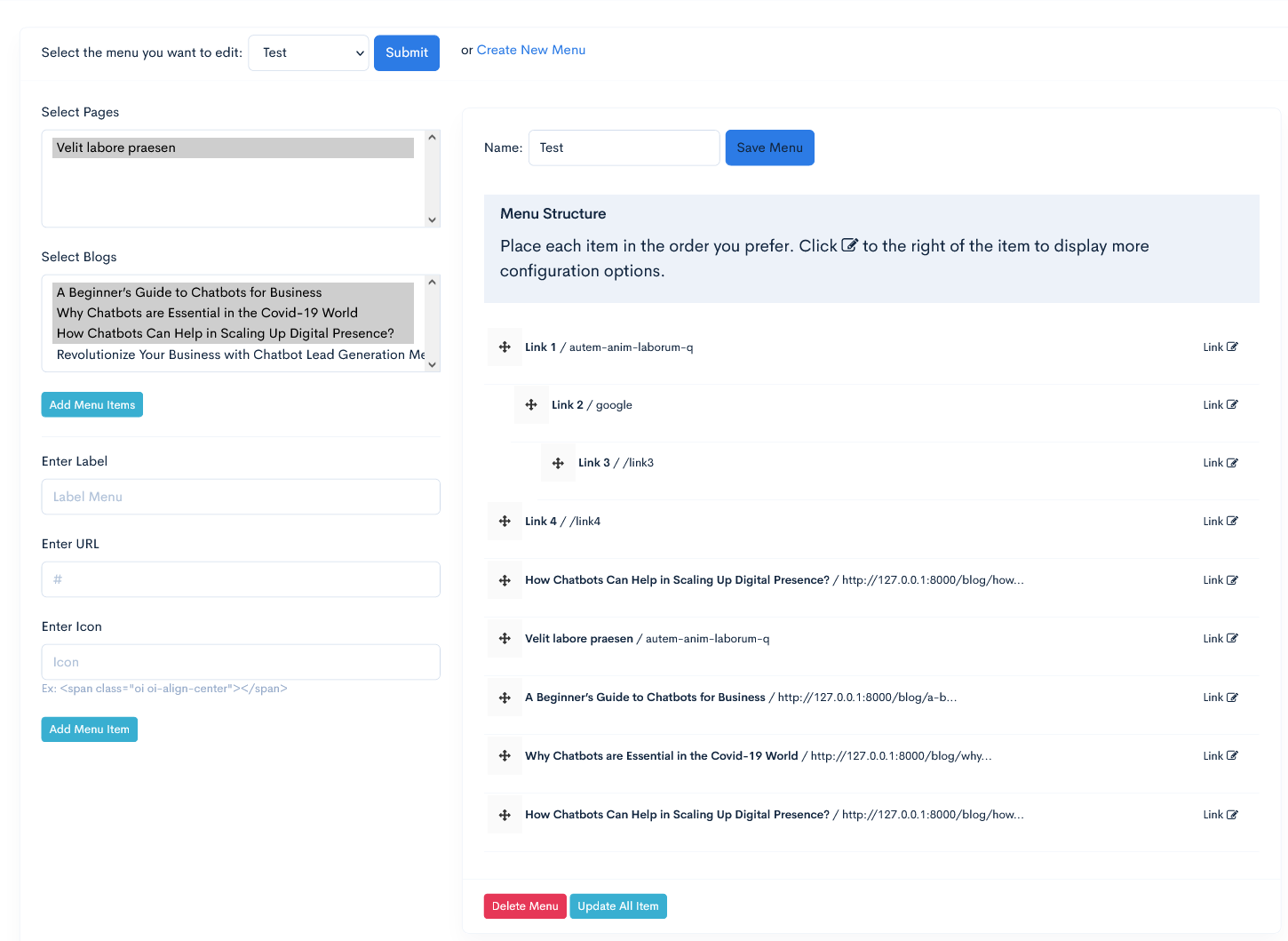Viewport: 1288px width, 941px height.
Task: Select Why Chatbots are Essential blog option
Action: coord(233,313)
